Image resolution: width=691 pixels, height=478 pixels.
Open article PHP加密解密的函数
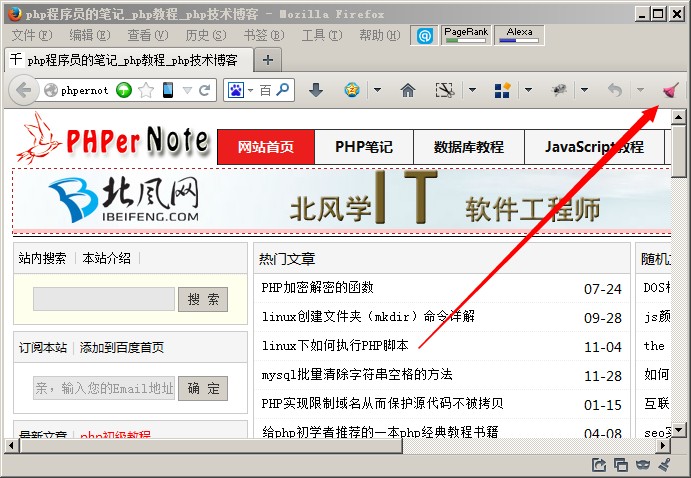[317, 288]
